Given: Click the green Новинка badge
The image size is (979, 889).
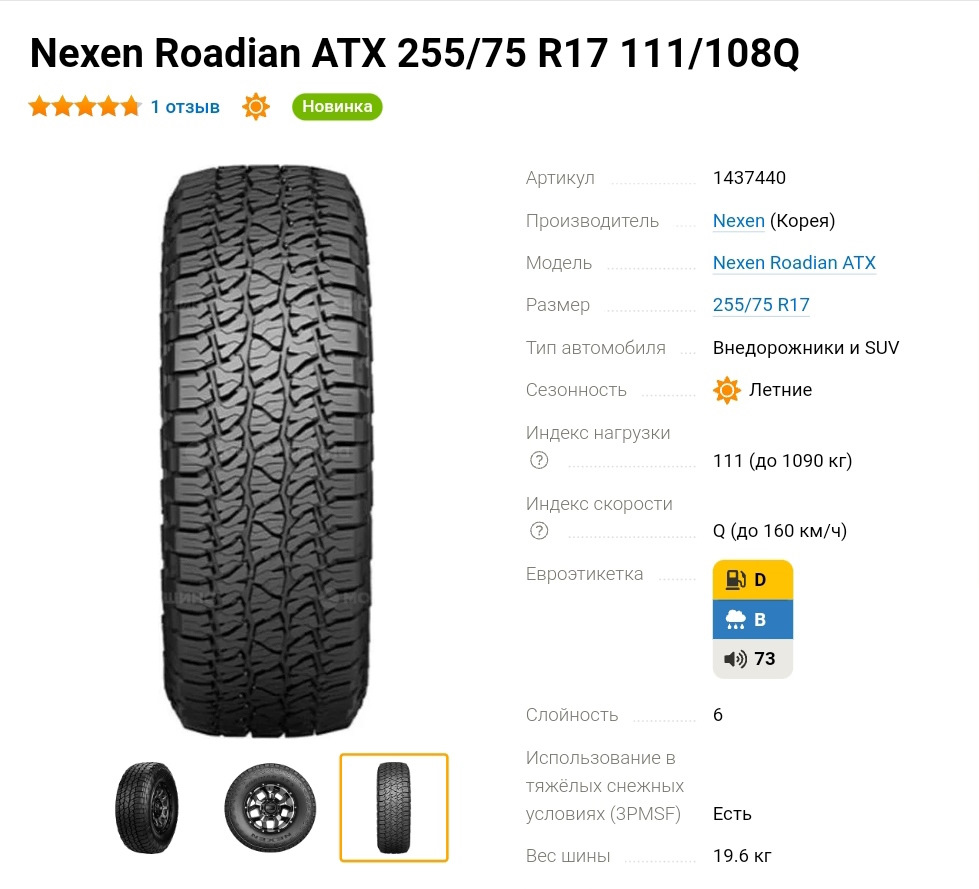Looking at the screenshot, I should coord(337,107).
